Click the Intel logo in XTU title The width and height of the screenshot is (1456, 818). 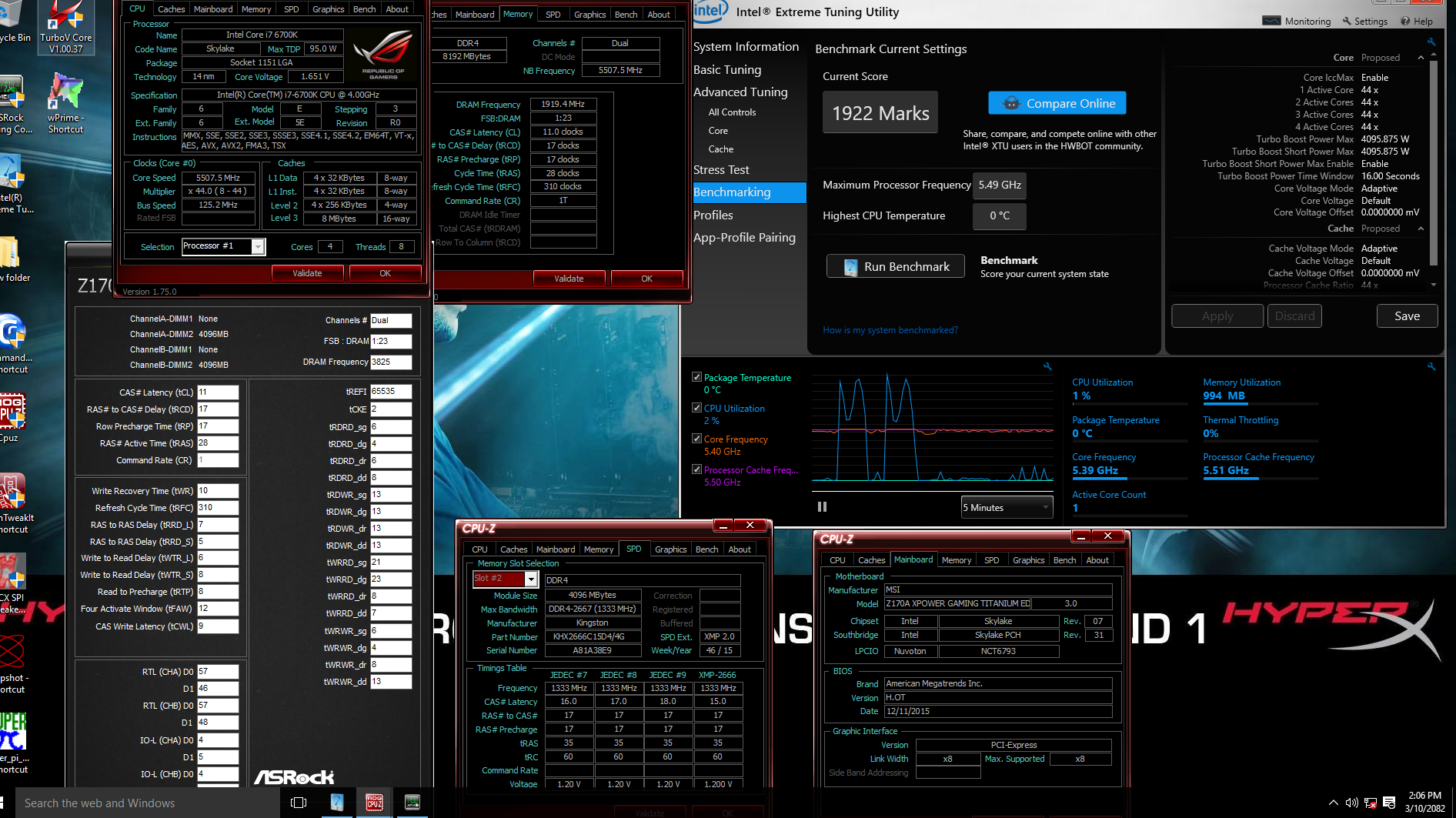[710, 11]
